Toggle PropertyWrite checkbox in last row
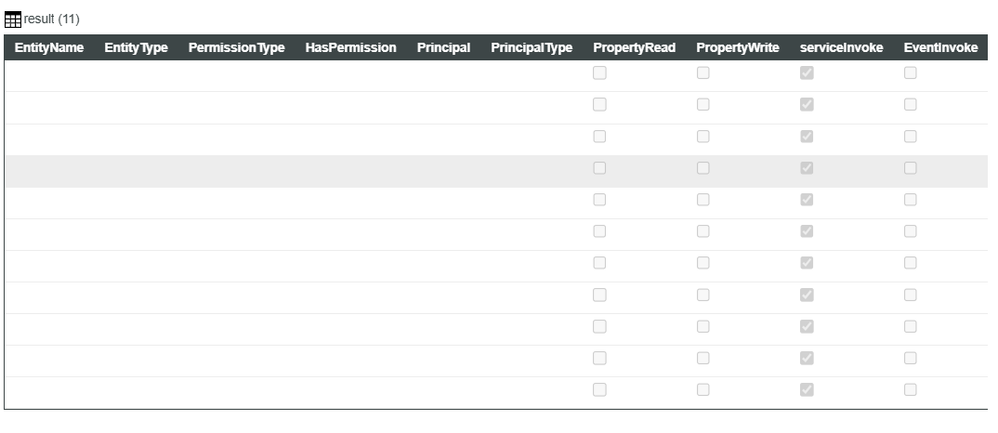The height and width of the screenshot is (433, 998). (703, 390)
